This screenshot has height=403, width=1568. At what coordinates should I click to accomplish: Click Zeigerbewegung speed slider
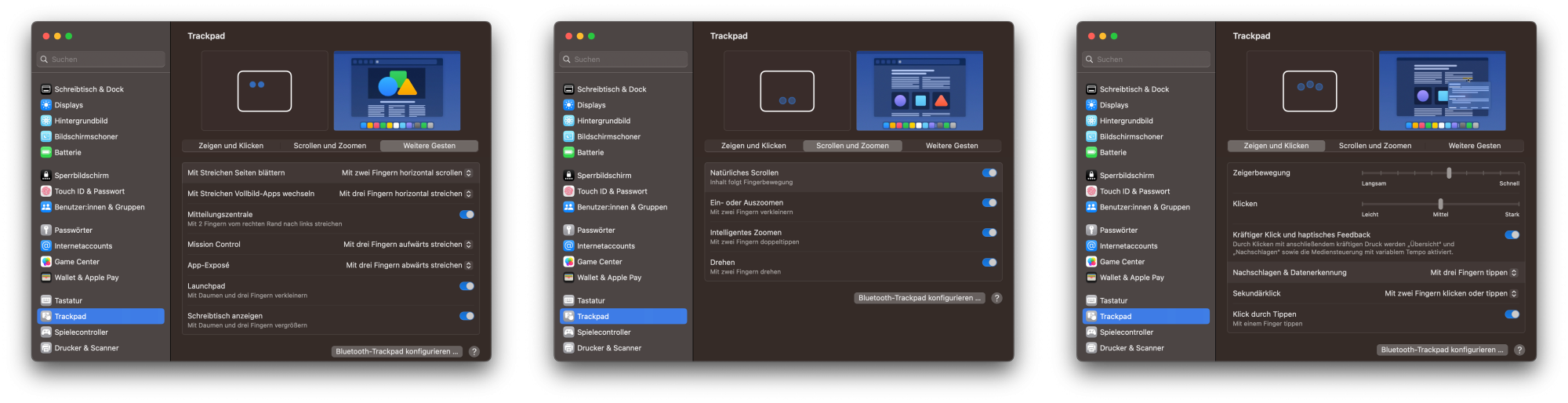pos(1440,172)
